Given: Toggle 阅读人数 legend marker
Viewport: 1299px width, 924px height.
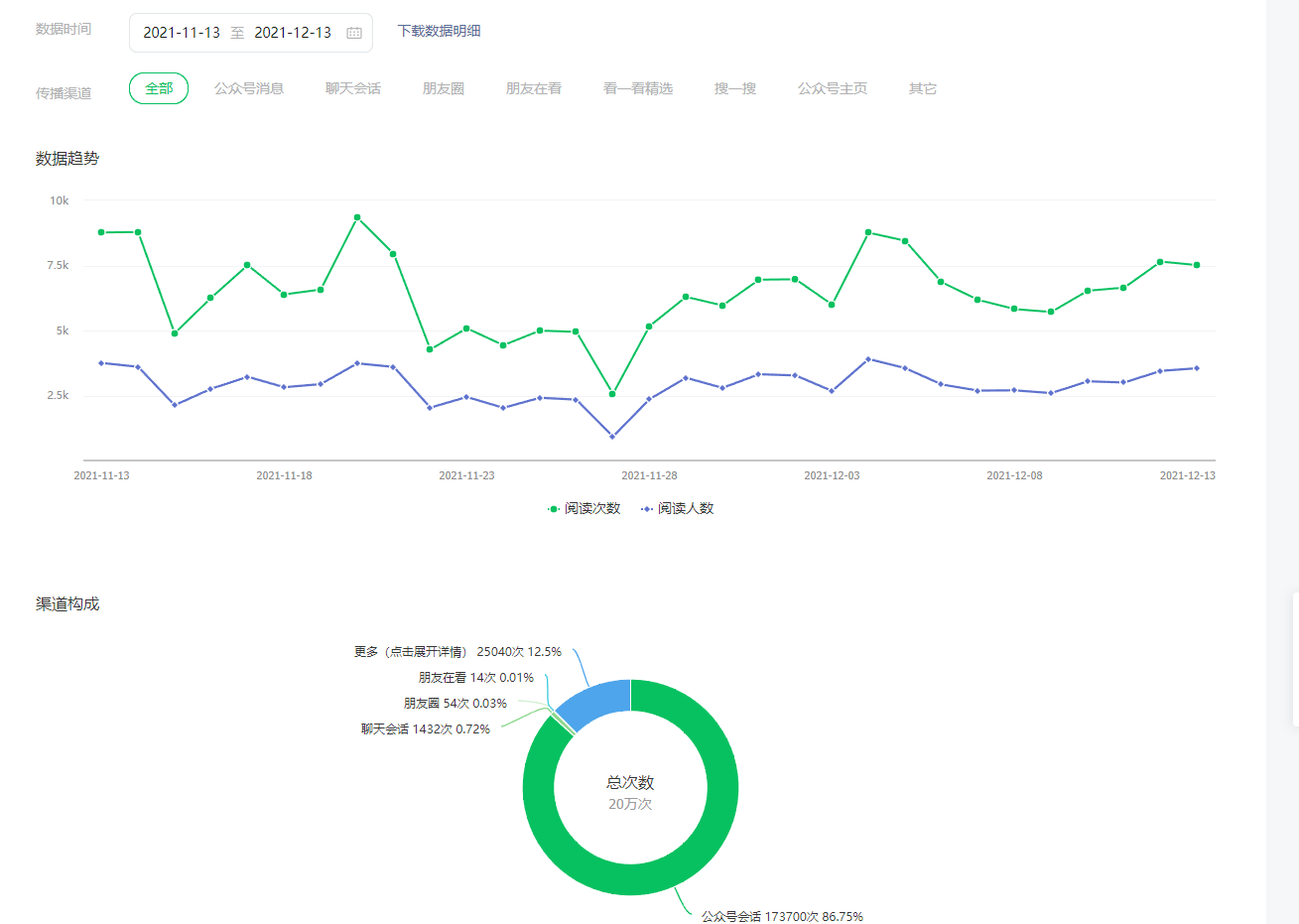Looking at the screenshot, I should [x=647, y=509].
